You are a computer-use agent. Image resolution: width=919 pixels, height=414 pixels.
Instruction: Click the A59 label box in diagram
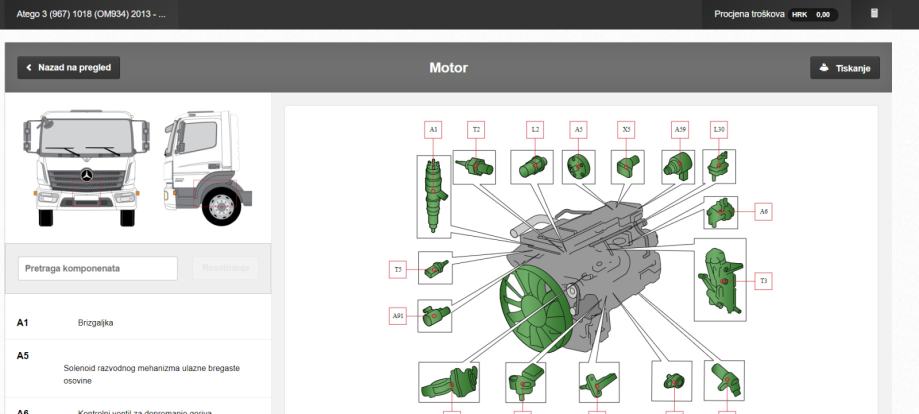click(x=680, y=130)
